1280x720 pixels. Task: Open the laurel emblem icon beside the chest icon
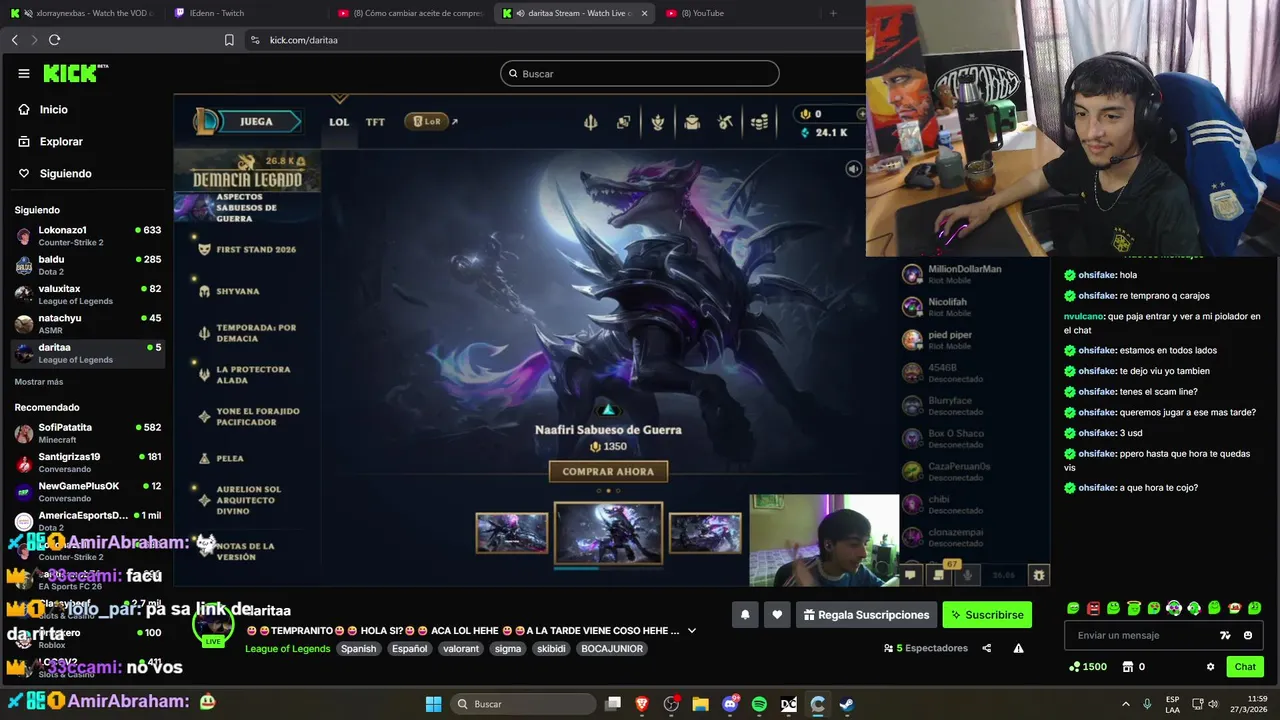tap(658, 122)
